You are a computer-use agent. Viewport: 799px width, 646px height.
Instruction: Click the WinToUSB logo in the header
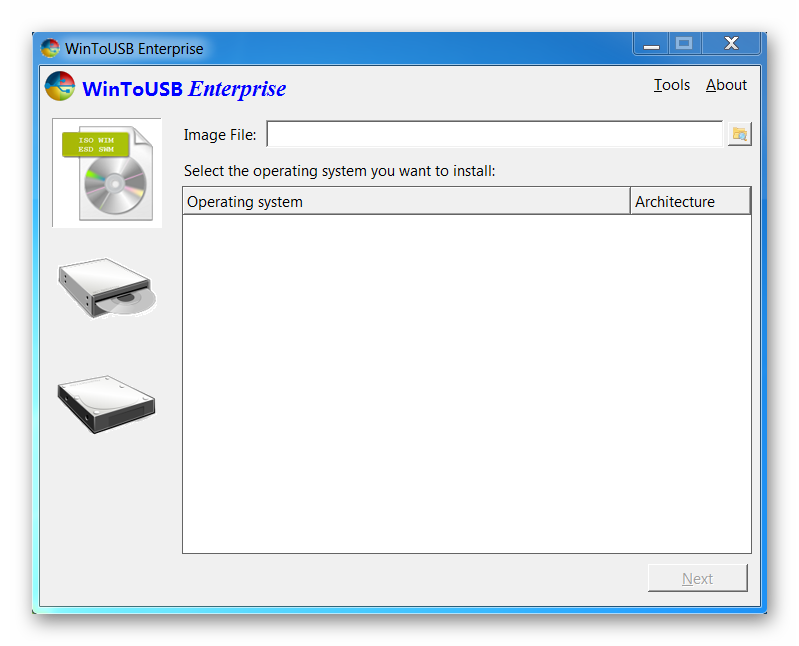(60, 86)
